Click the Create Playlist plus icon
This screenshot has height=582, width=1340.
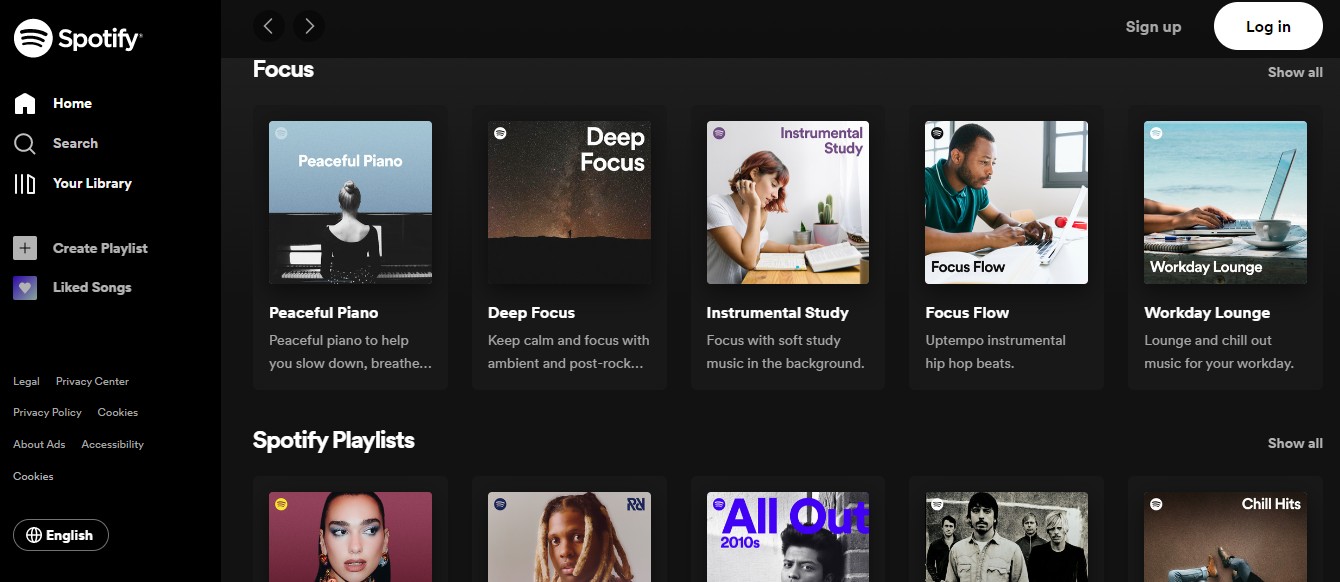pos(25,248)
